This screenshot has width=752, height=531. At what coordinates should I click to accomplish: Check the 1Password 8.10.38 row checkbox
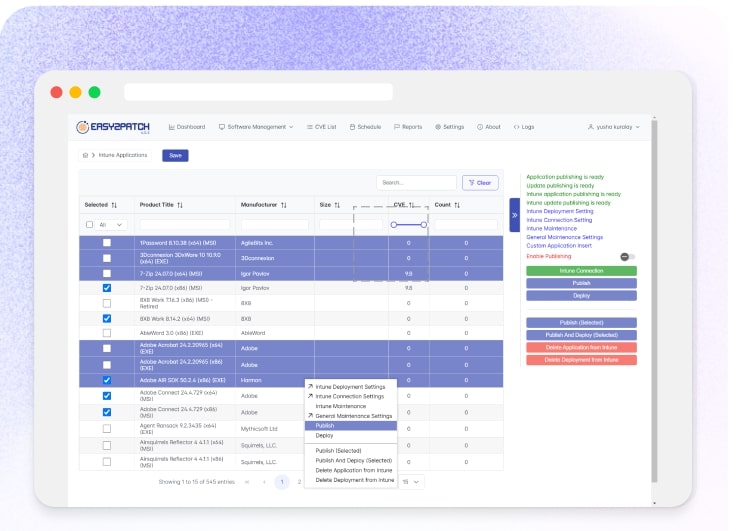point(107,243)
